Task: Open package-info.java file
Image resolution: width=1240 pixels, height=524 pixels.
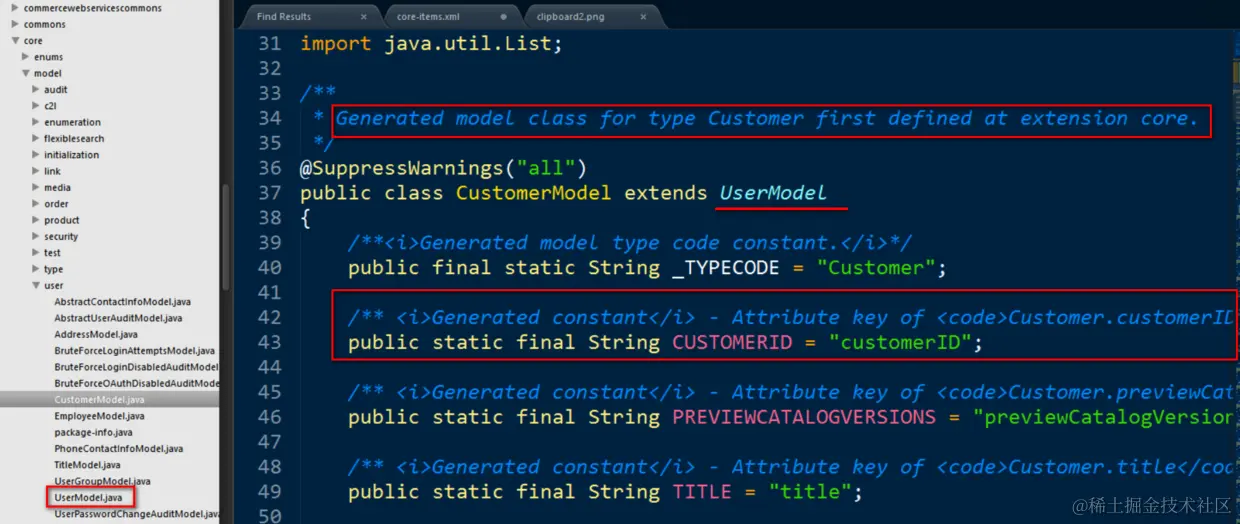Action: [x=93, y=432]
